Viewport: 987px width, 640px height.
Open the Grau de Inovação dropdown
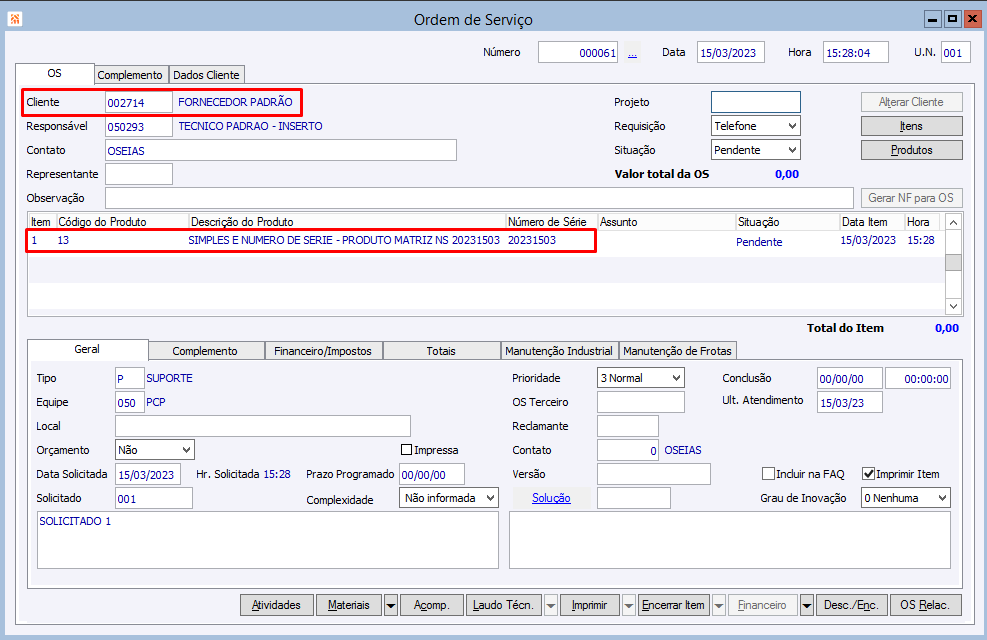[x=905, y=498]
